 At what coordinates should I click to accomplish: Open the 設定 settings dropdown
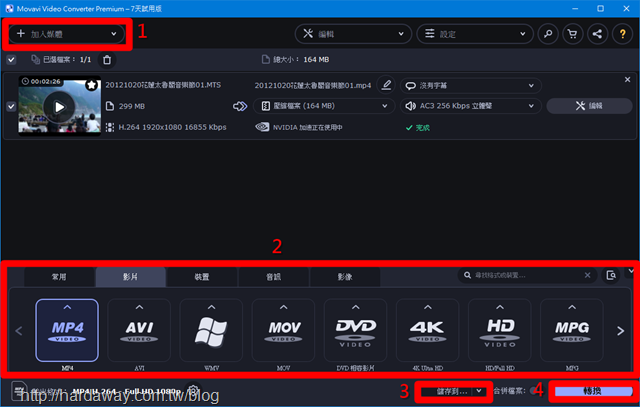475,34
